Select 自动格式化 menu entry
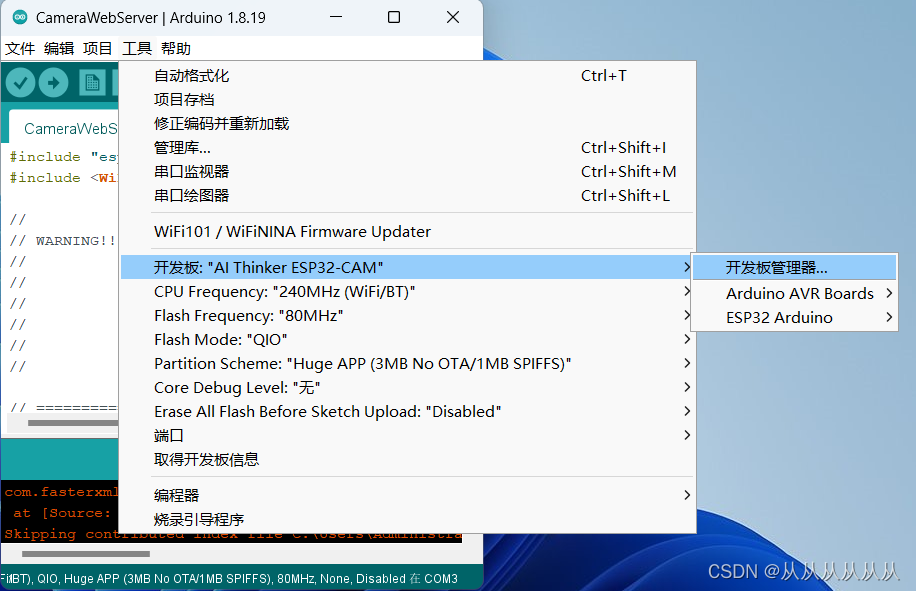916x591 pixels. coord(408,76)
